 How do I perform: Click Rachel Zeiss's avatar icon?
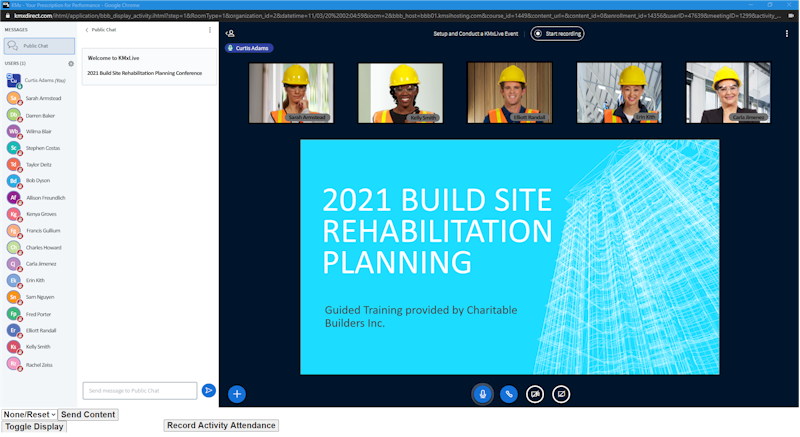click(x=14, y=364)
